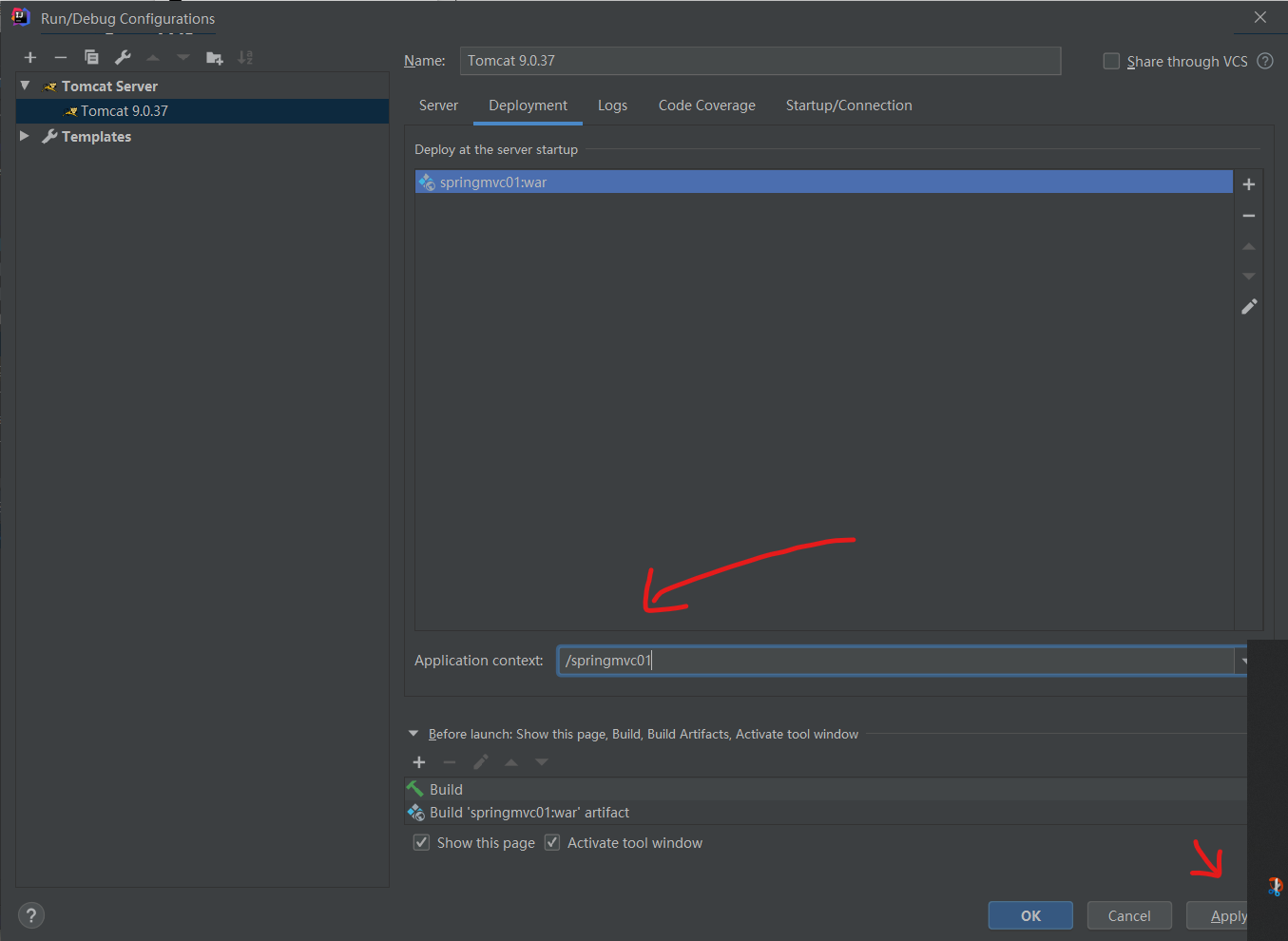Select the Build before launch task

click(826, 789)
